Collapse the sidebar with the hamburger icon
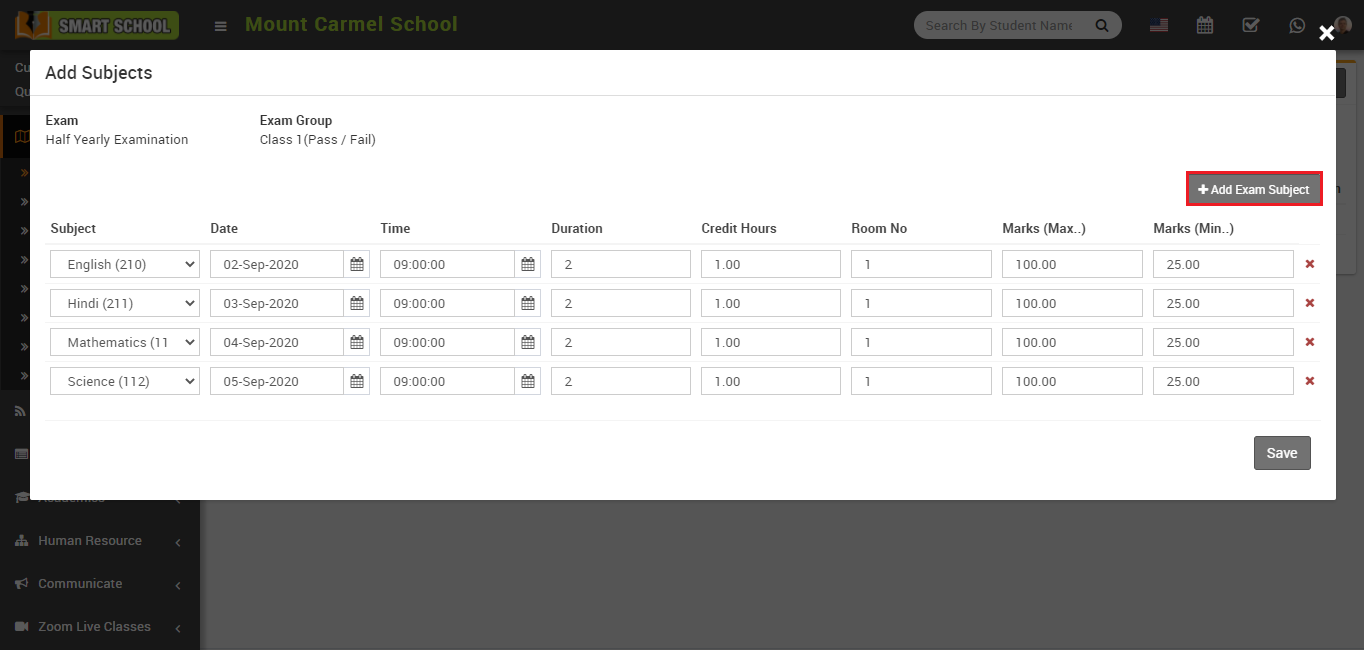Viewport: 1366px width, 650px height. click(220, 26)
